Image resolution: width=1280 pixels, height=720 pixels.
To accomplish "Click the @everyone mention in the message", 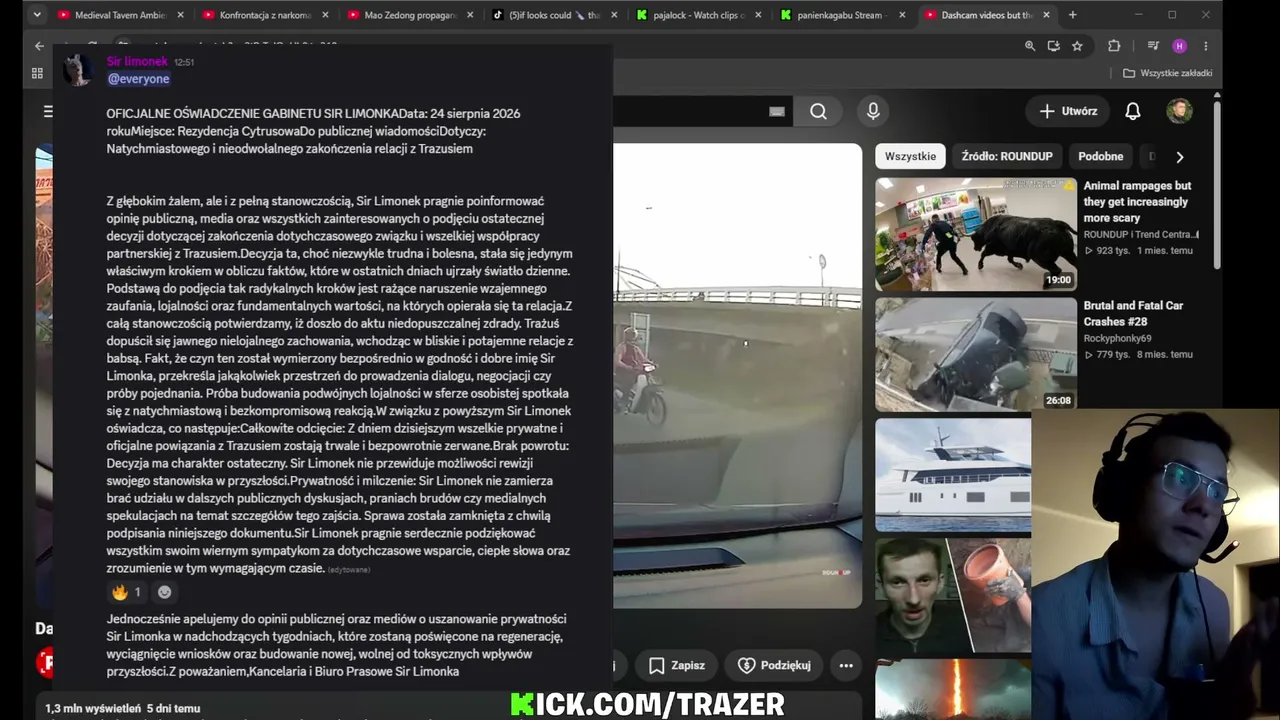I will tap(138, 79).
